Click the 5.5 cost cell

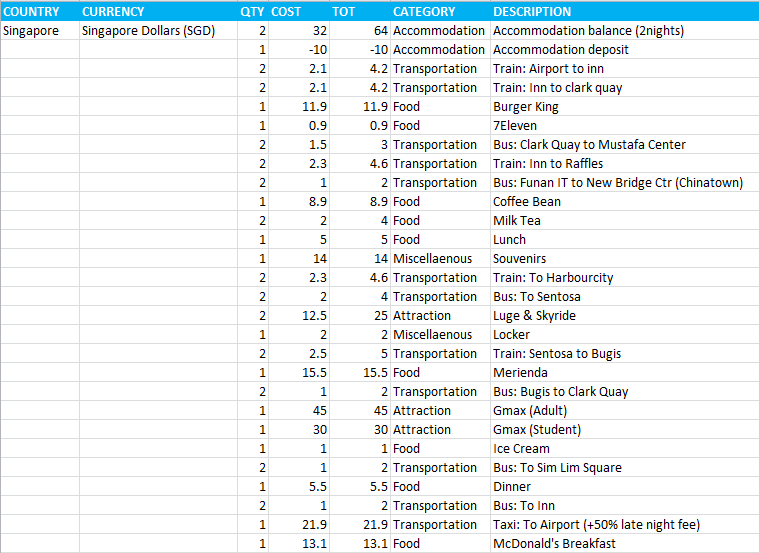[299, 486]
